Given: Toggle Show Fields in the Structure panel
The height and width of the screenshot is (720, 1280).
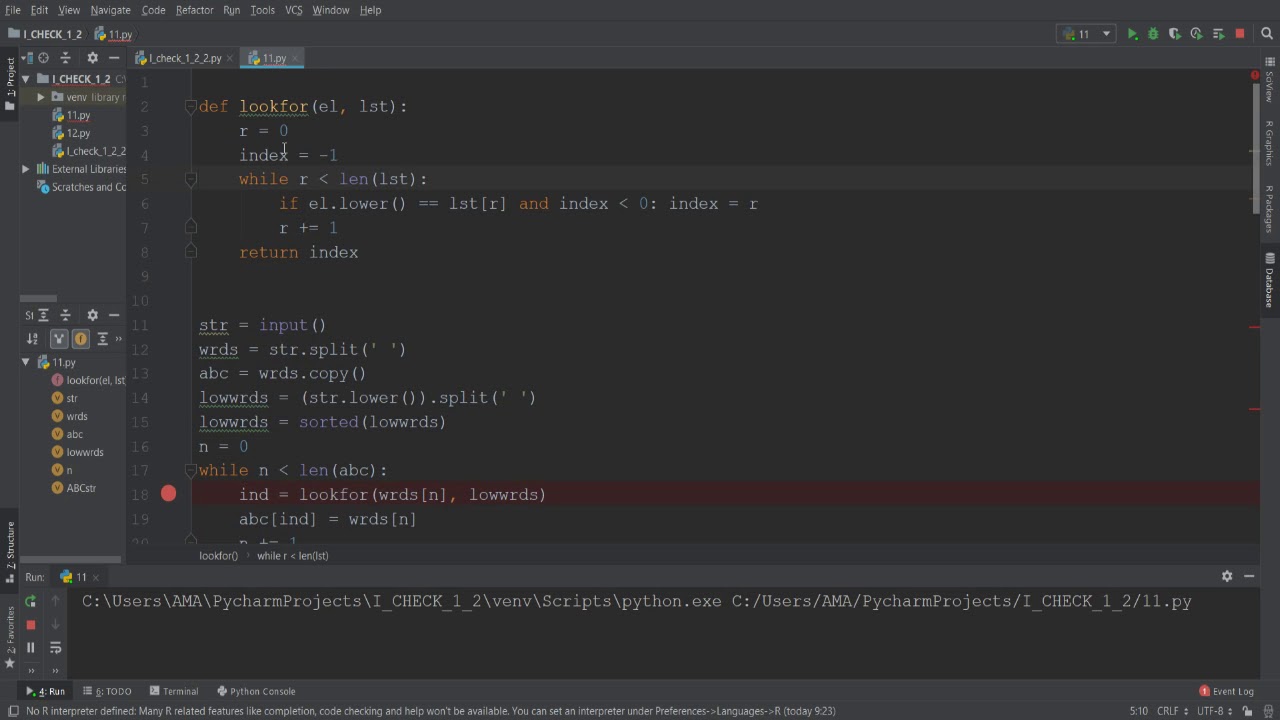Looking at the screenshot, I should click(81, 339).
